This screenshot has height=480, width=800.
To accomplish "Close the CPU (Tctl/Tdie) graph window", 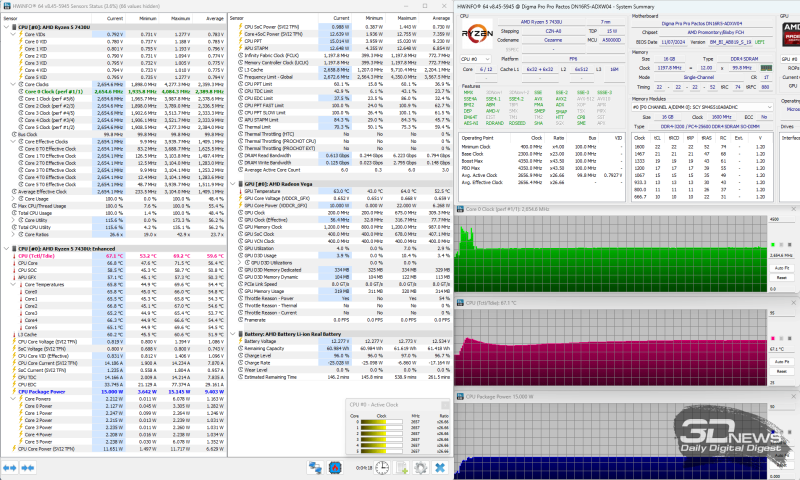I will [793, 303].
